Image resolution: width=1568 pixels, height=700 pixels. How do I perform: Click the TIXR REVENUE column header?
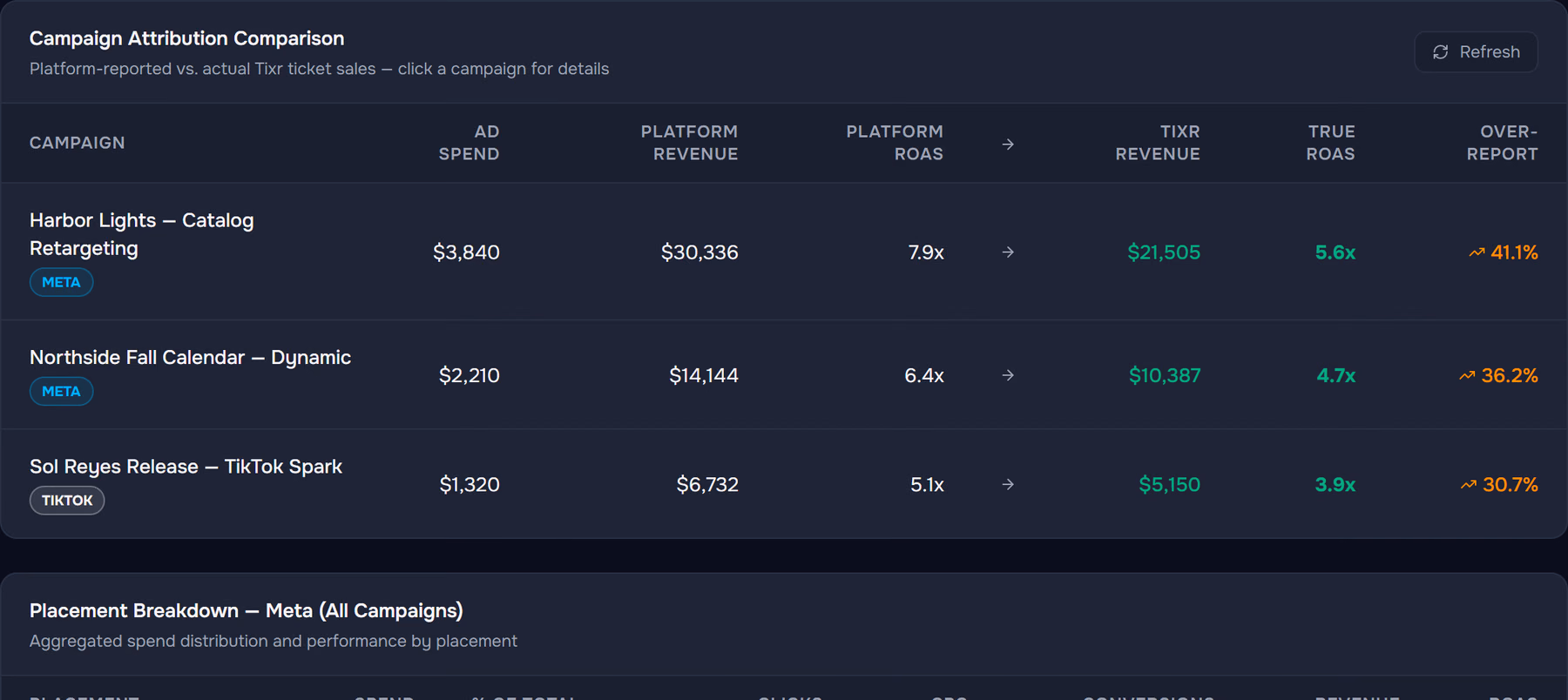pos(1158,143)
